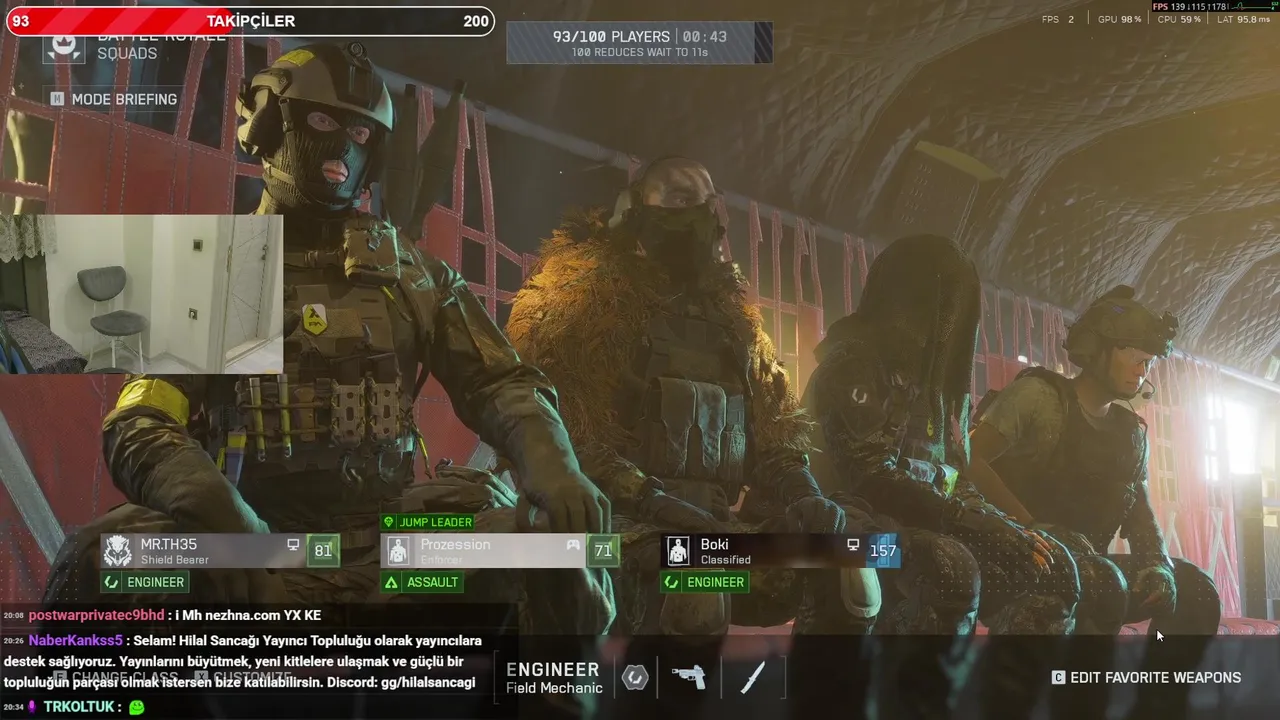This screenshot has height=720, width=1280.
Task: Click the Change Class button behind chat
Action: coord(114,677)
